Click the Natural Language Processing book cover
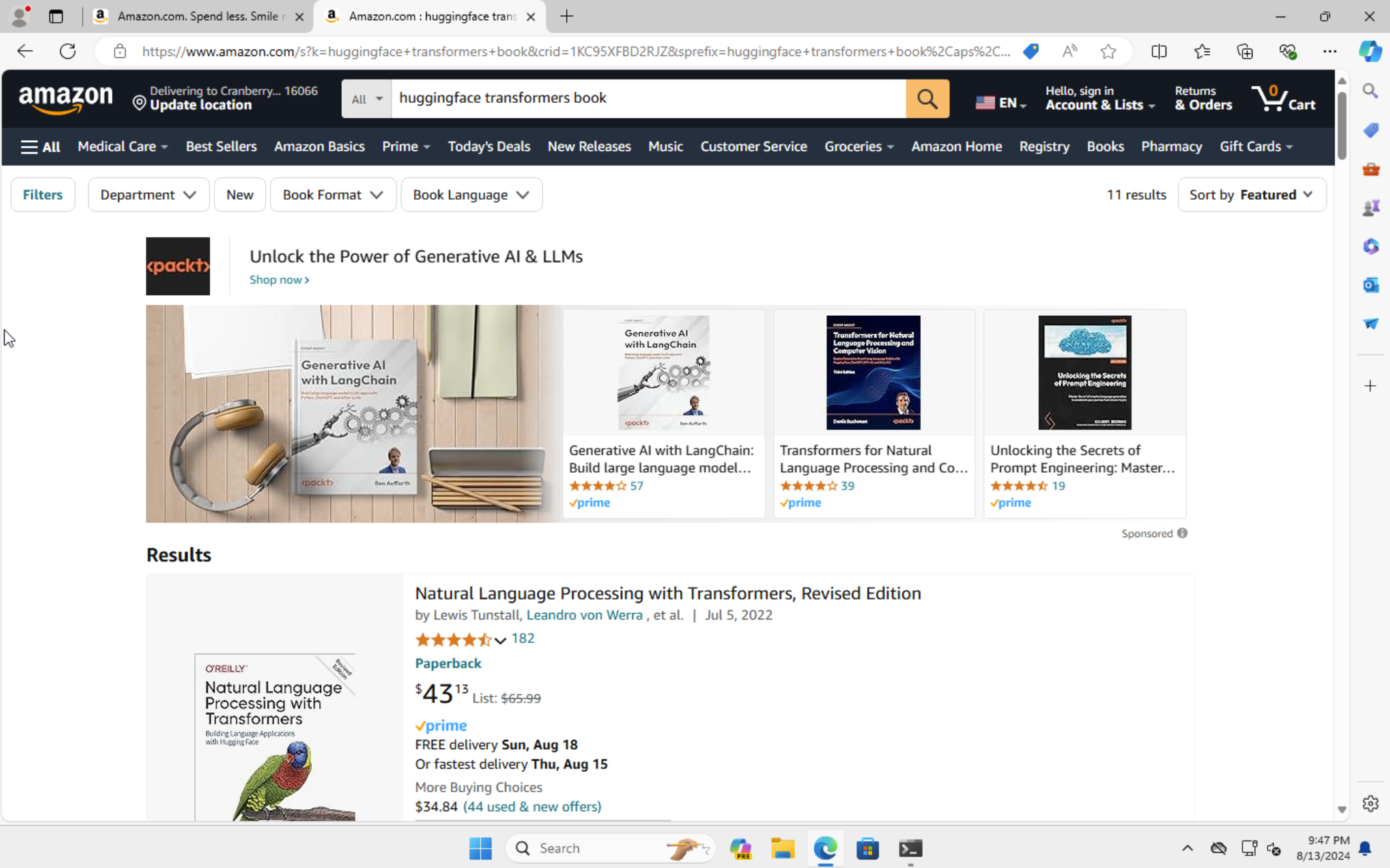 (274, 734)
